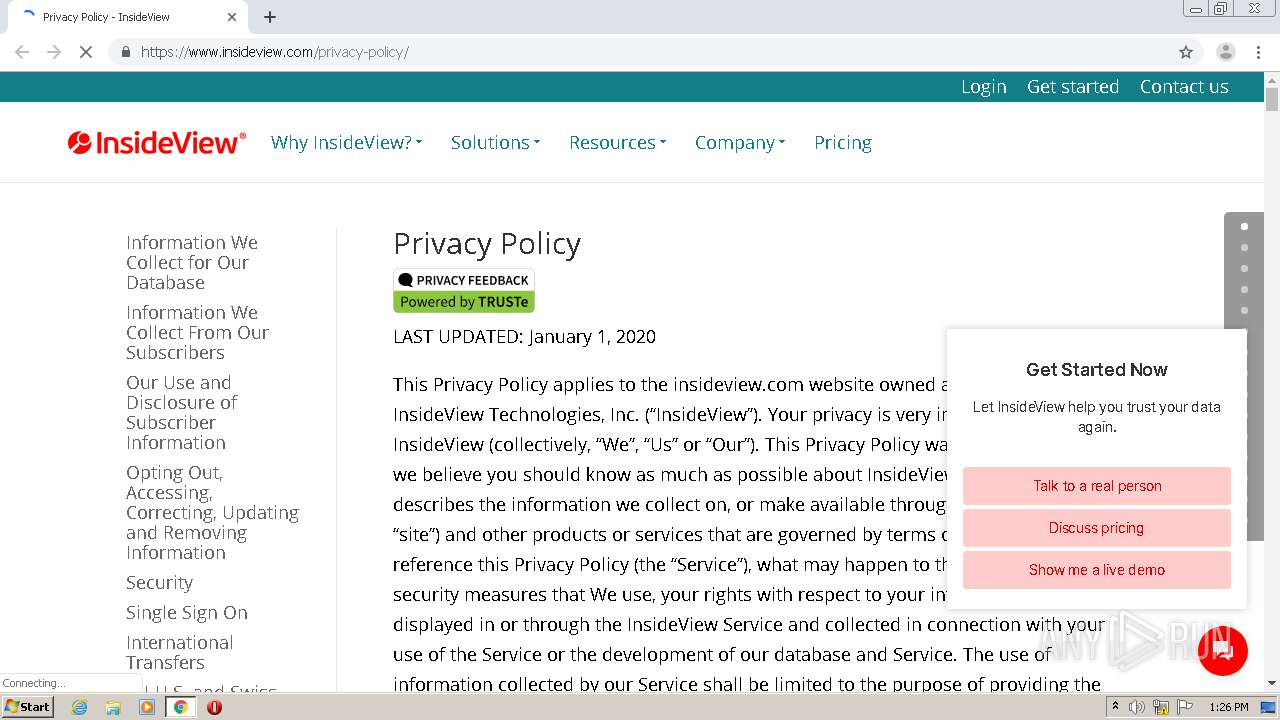Launch Internet Explorer from the taskbar

(x=79, y=707)
